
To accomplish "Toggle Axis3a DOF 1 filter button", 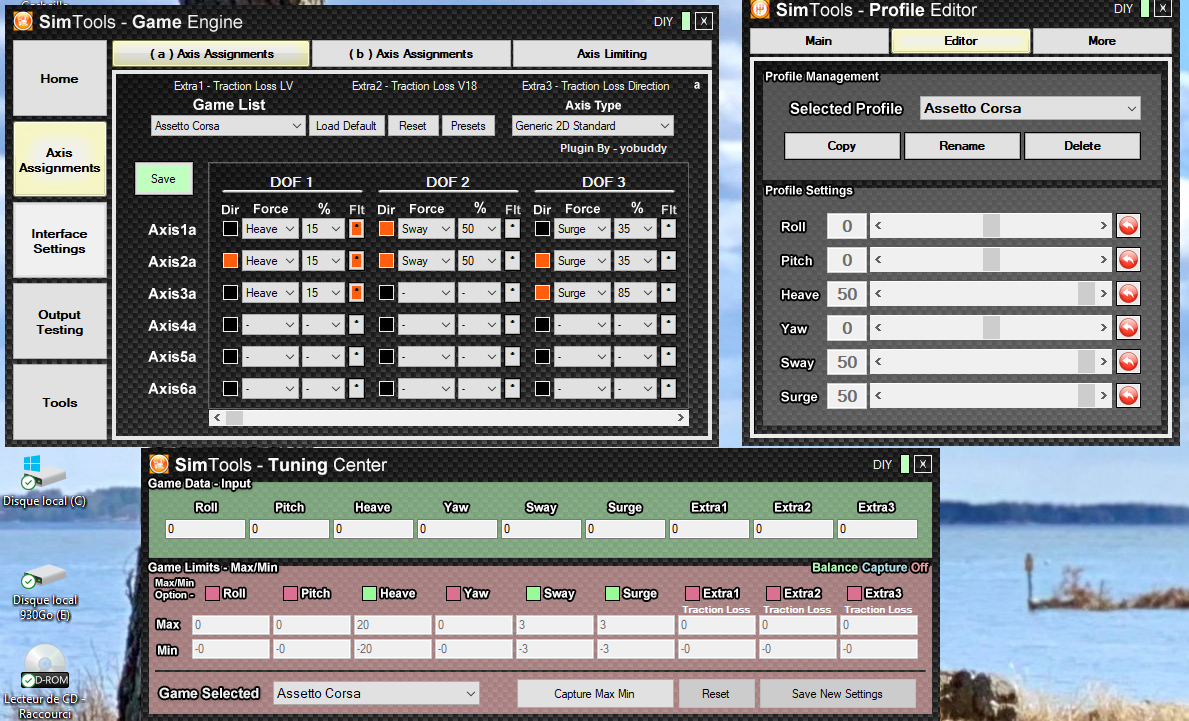I will [x=356, y=293].
